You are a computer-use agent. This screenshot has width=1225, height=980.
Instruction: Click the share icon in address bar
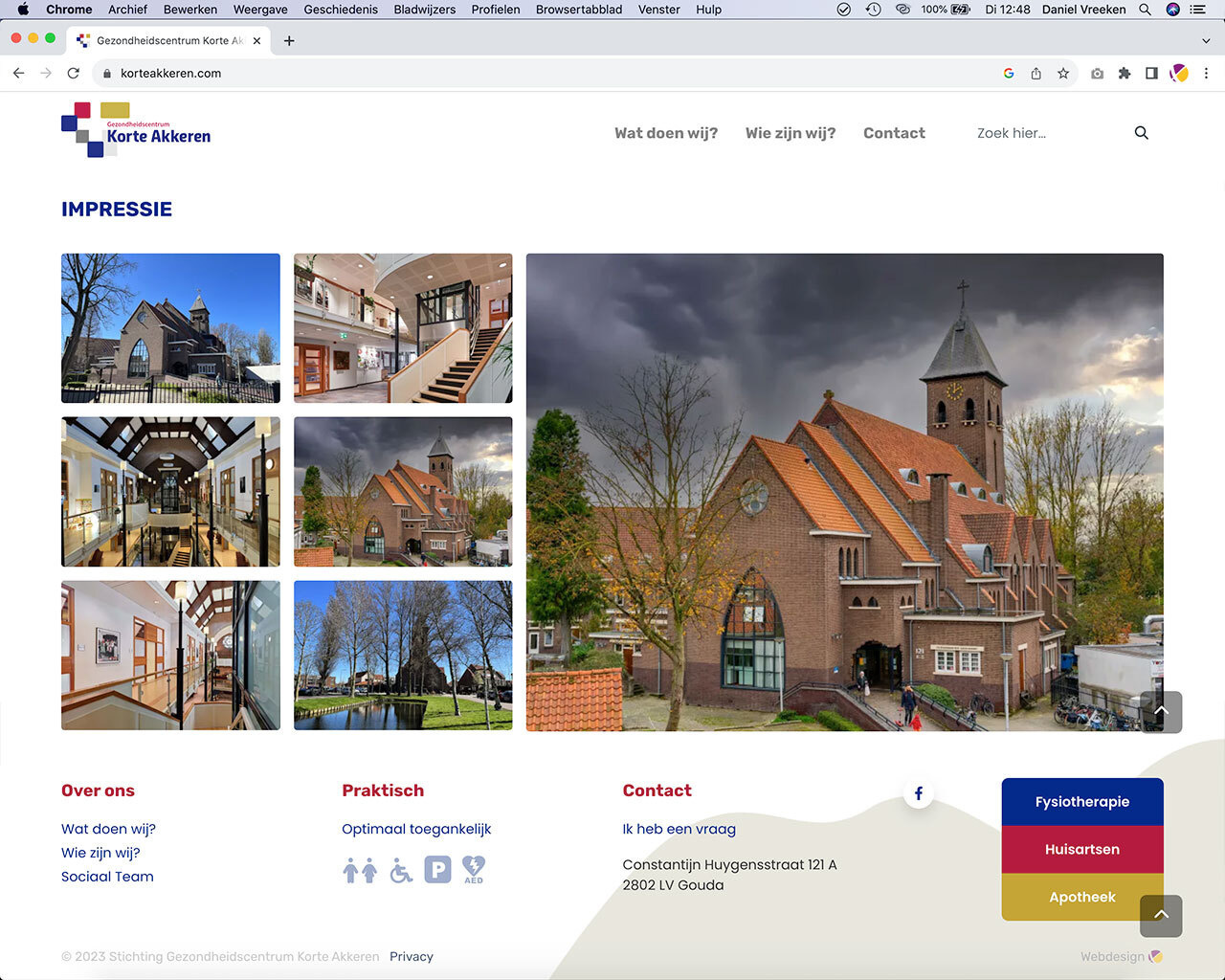(1036, 73)
